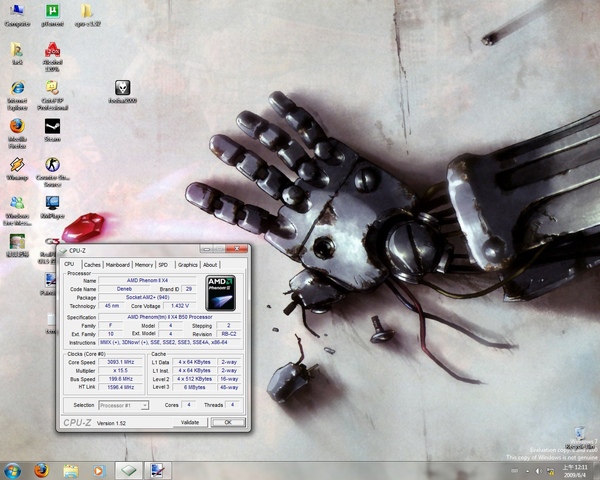Open the yellow folder icon beside µTorrent

click(88, 15)
